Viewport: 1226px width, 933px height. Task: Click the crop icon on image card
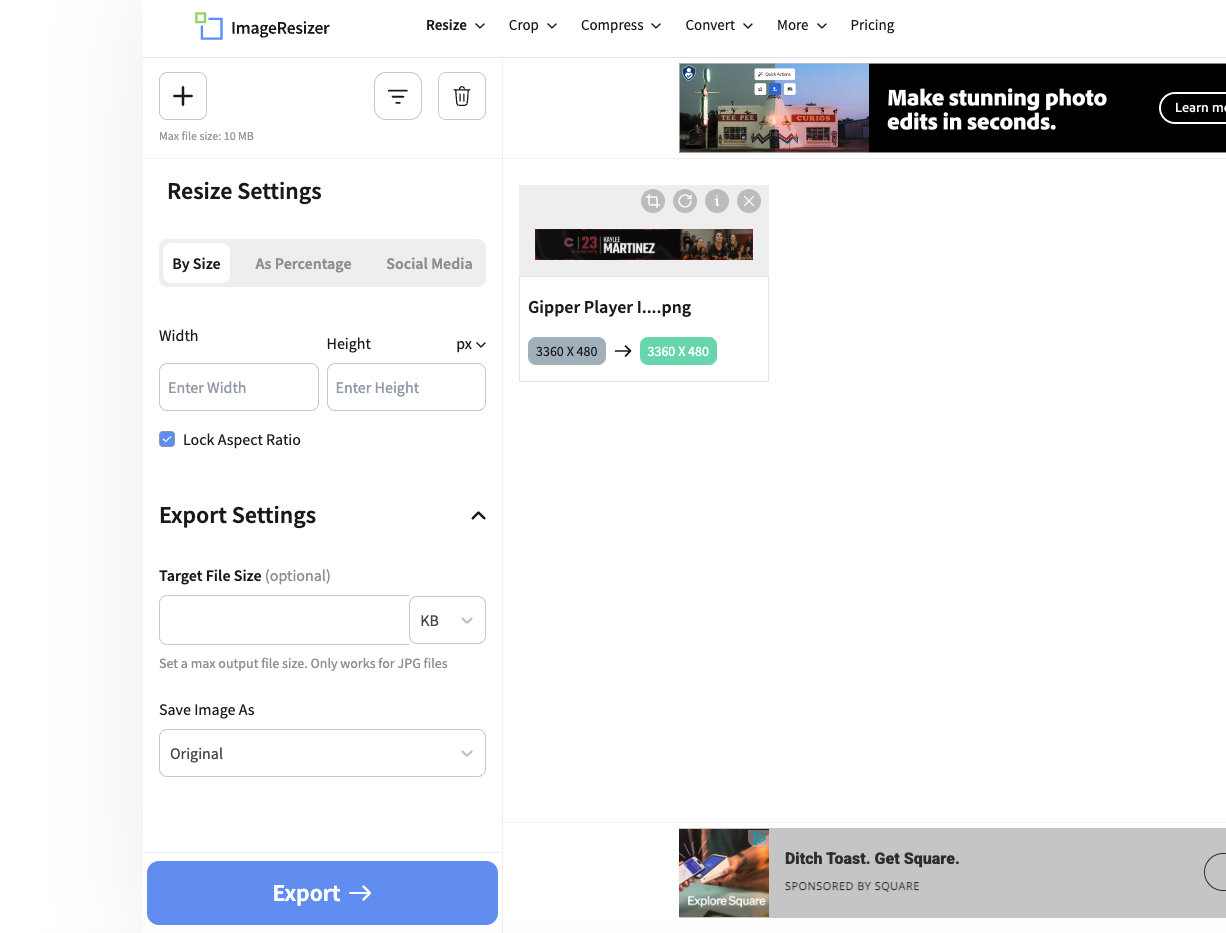(x=653, y=201)
